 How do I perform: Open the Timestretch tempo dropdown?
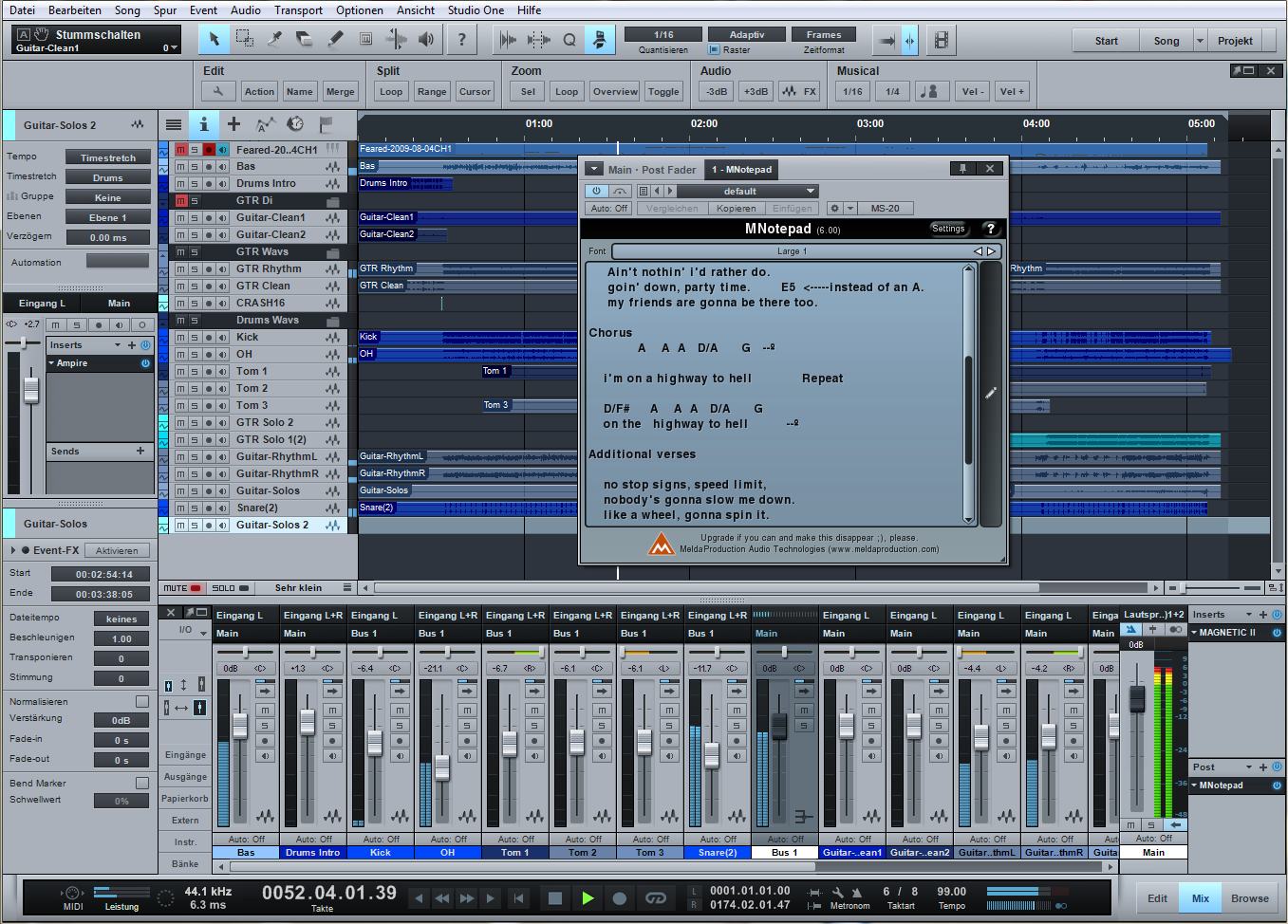tap(108, 157)
